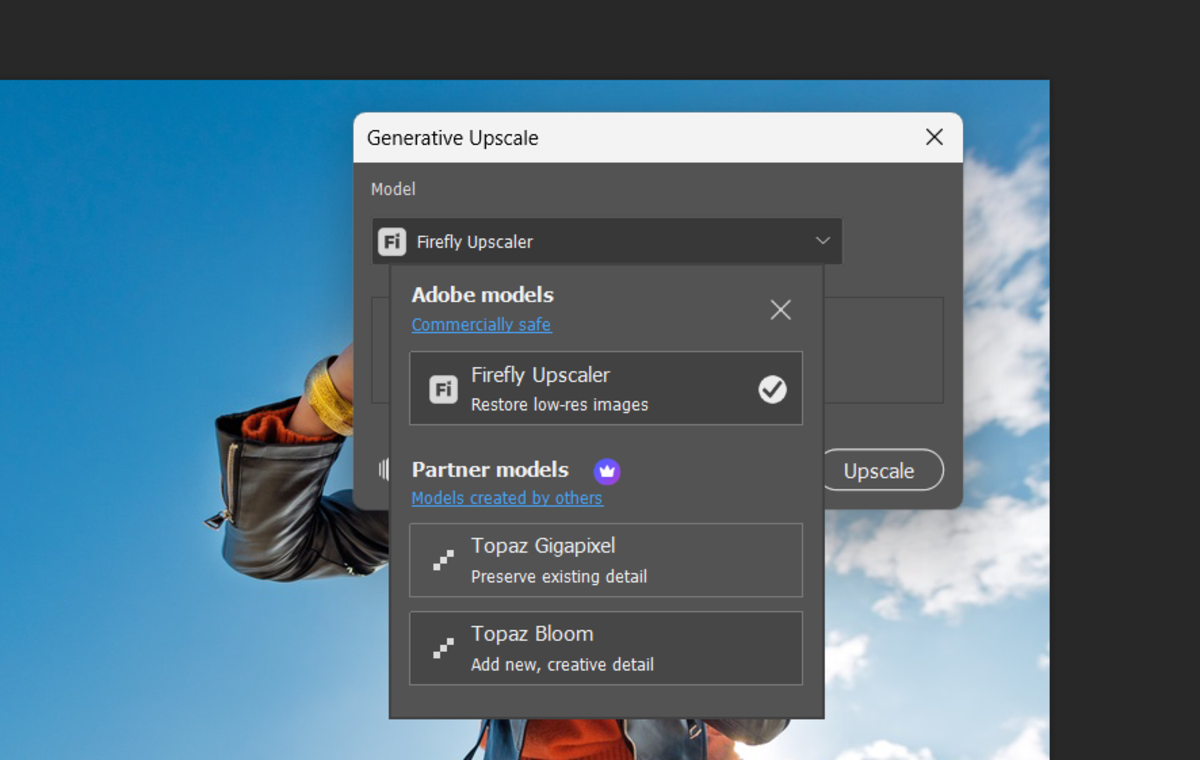The width and height of the screenshot is (1200, 760).
Task: Click the Partner models heading
Action: point(490,470)
